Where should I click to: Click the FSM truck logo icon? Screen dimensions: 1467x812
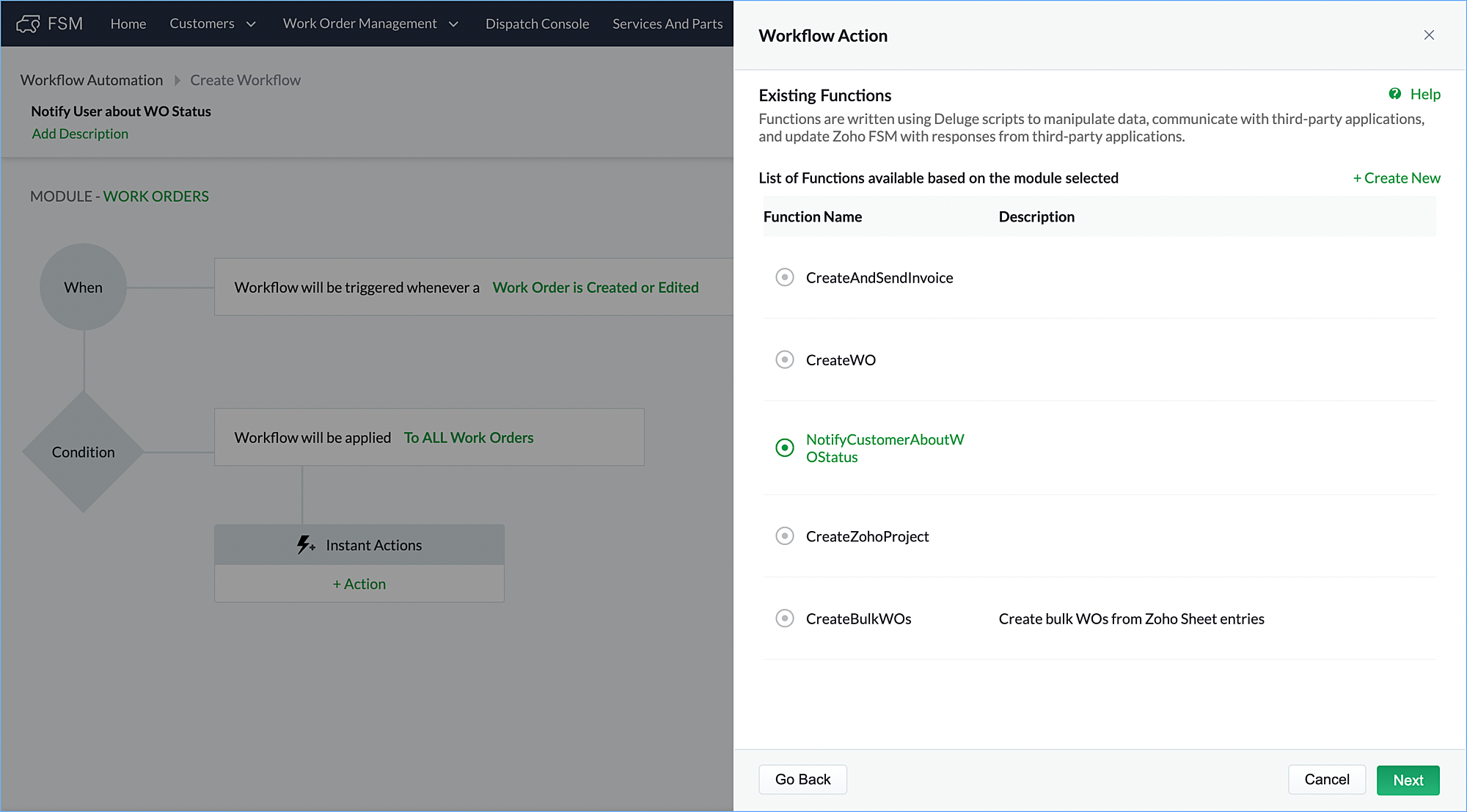(x=28, y=24)
